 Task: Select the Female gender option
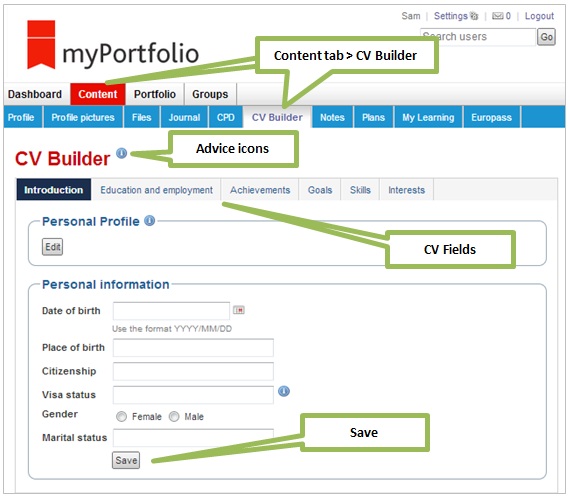(121, 416)
